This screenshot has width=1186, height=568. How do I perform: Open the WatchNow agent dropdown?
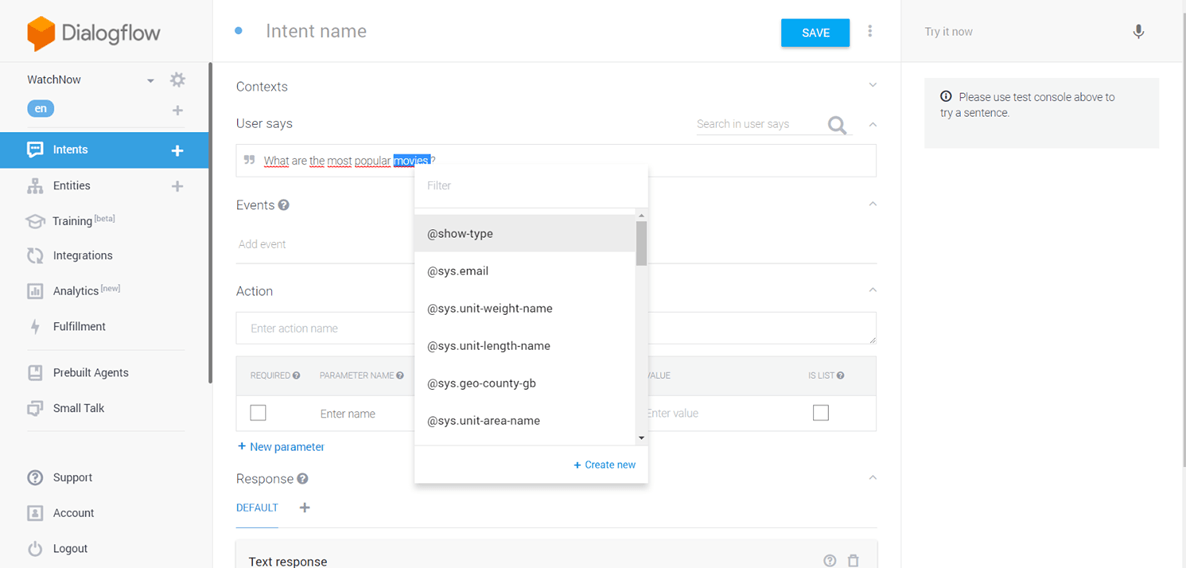coord(150,81)
